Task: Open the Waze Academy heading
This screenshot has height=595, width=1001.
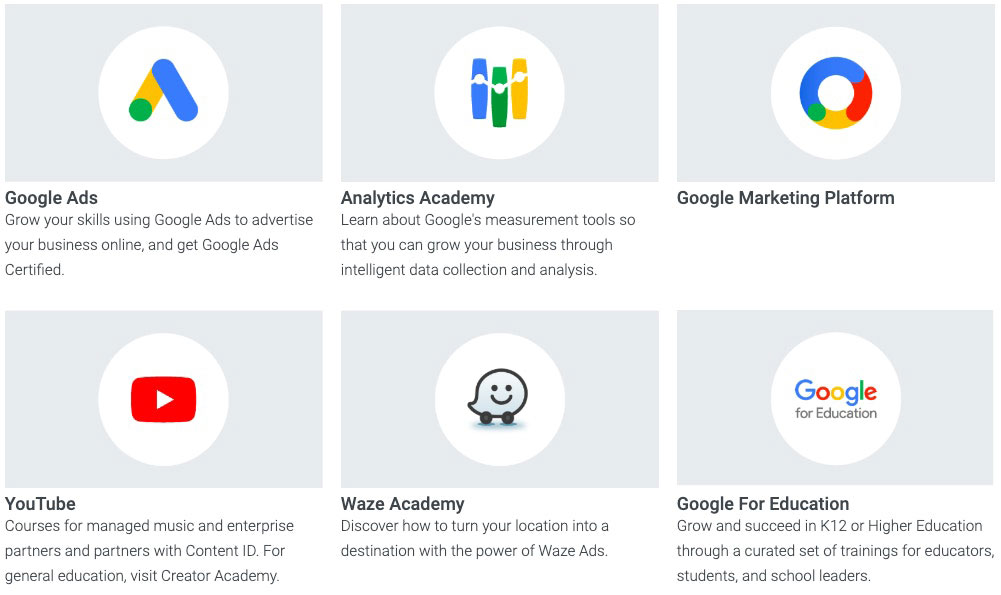Action: [403, 504]
